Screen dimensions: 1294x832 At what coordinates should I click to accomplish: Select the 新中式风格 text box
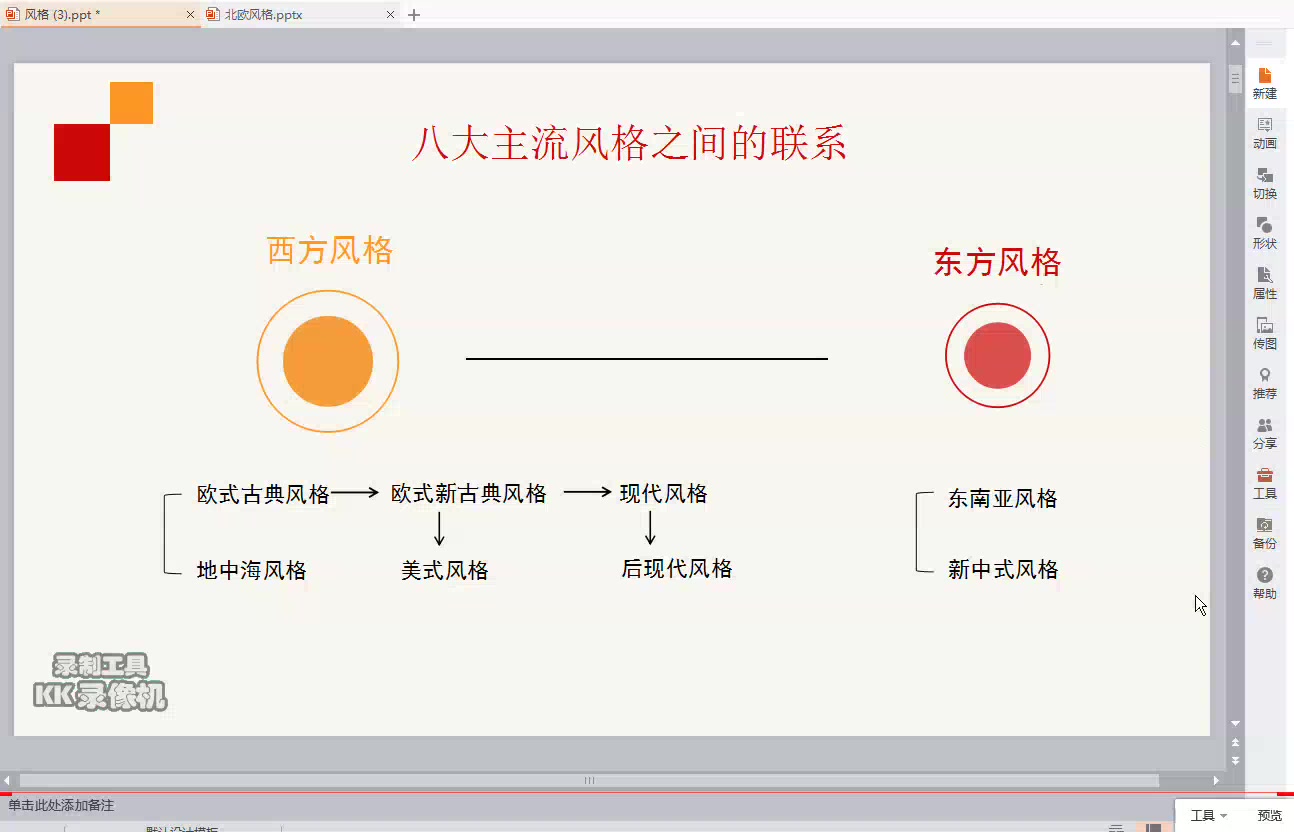click(1003, 570)
